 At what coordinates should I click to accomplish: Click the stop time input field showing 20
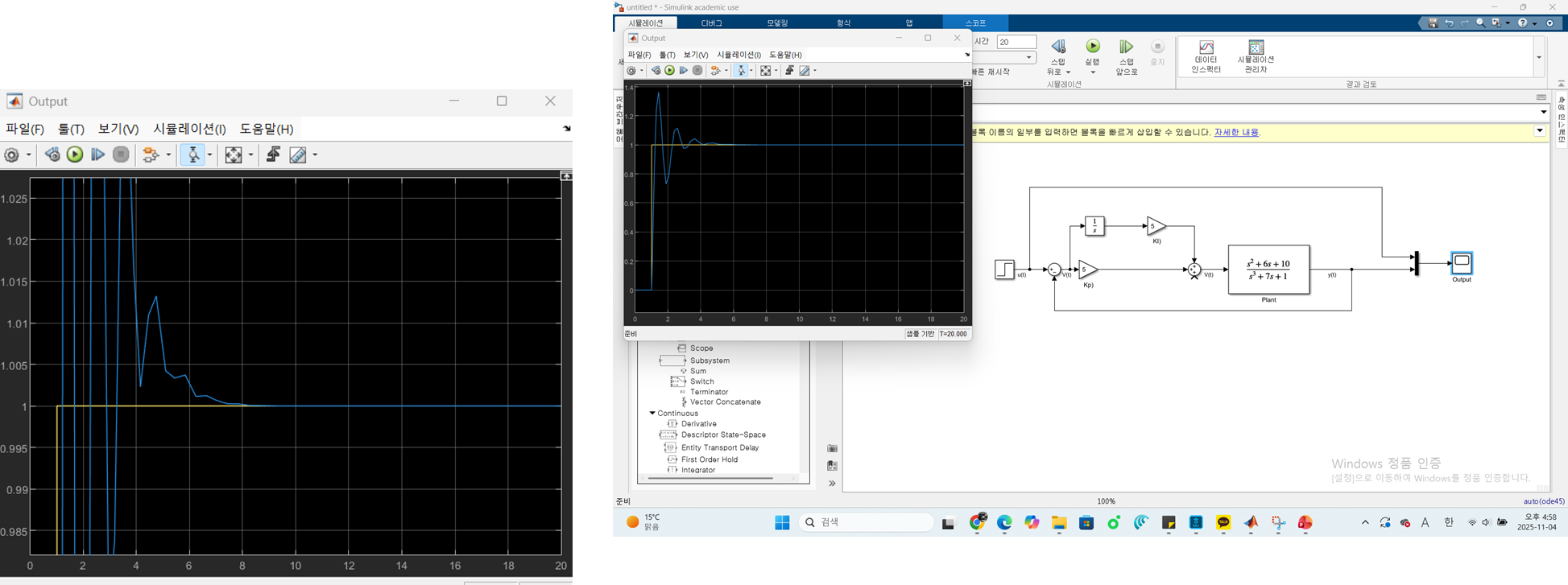1016,42
